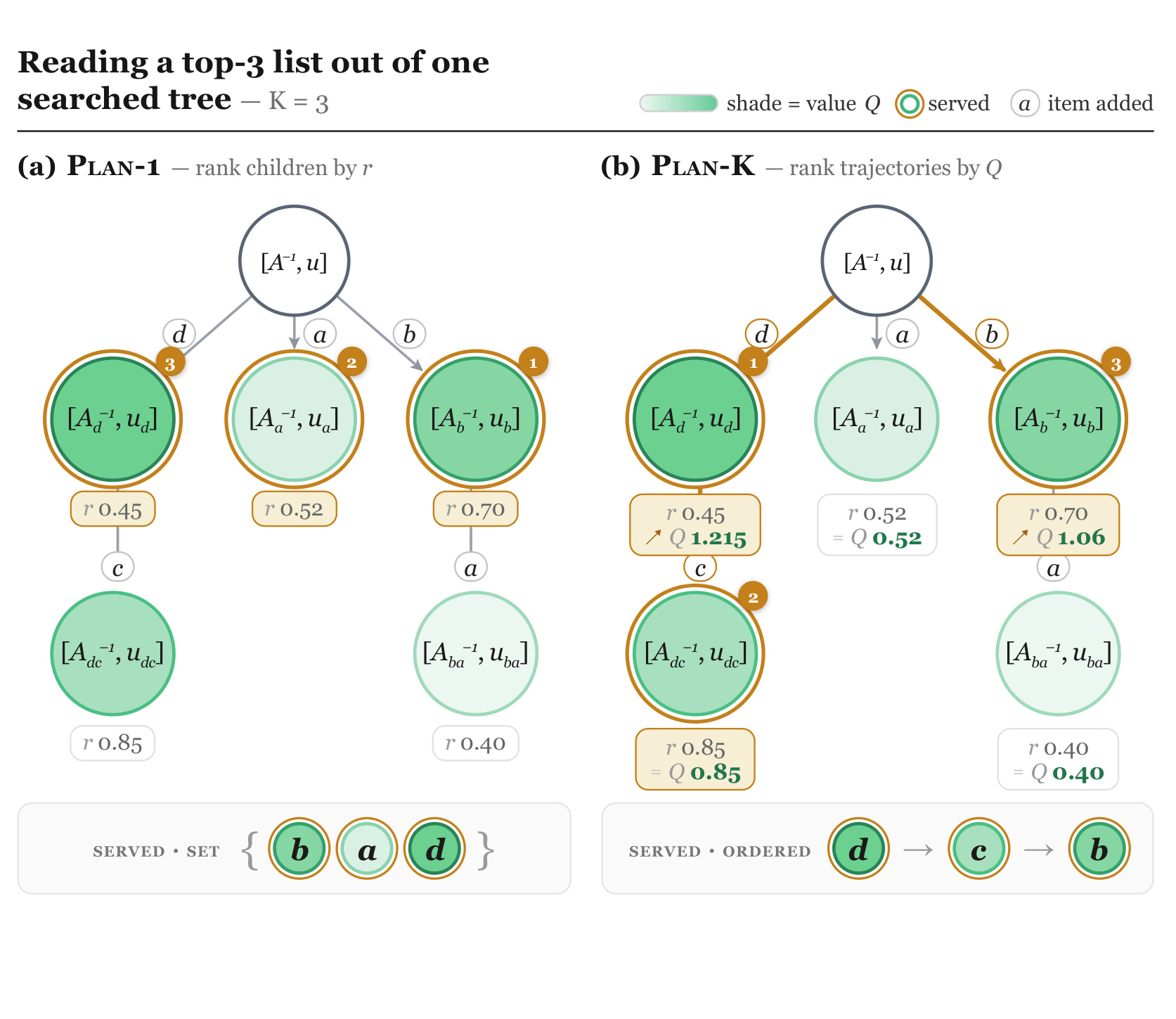Click the rank 1 badge on Plan-1 node b
The image size is (1176, 1019).
[x=534, y=363]
